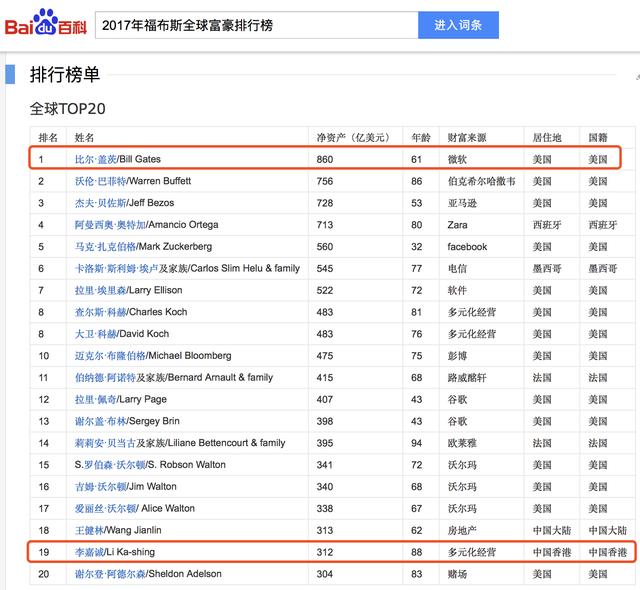Click net worth value 545

coord(324,268)
